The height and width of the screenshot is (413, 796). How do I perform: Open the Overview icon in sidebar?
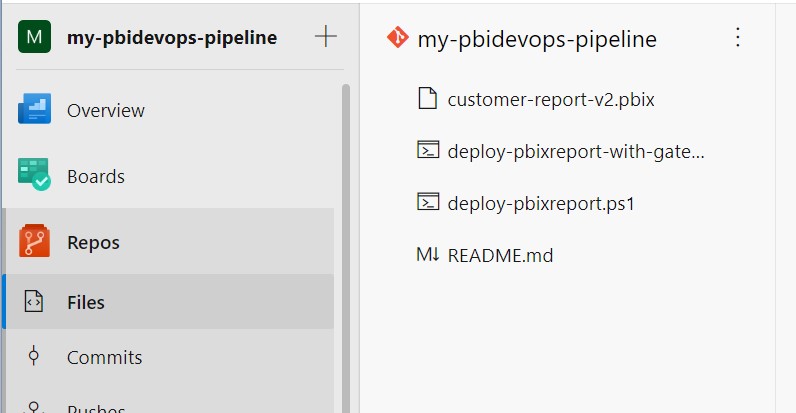[35, 109]
